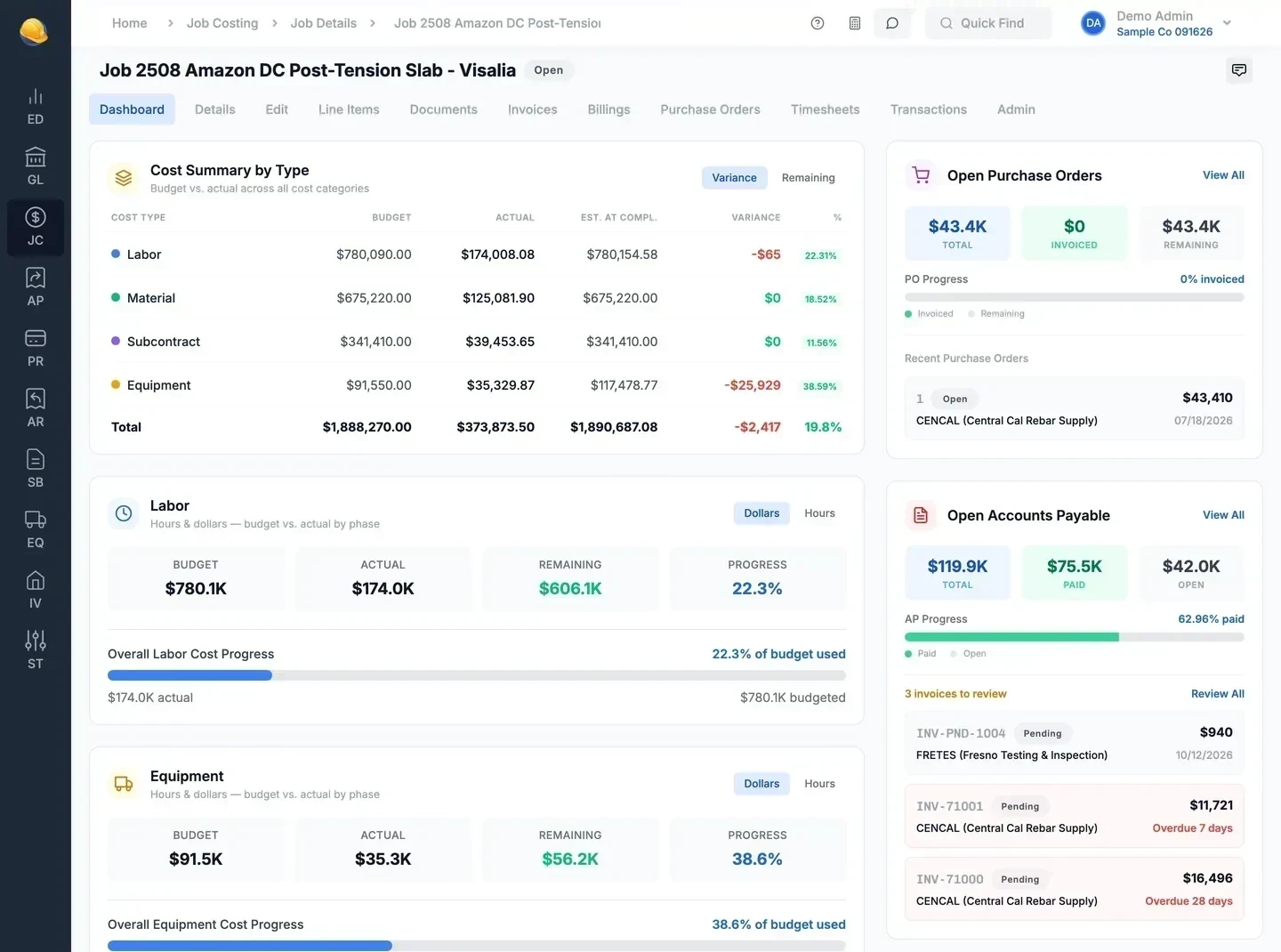Click the DA user avatar
The height and width of the screenshot is (952, 1281).
pyautogui.click(x=1093, y=23)
